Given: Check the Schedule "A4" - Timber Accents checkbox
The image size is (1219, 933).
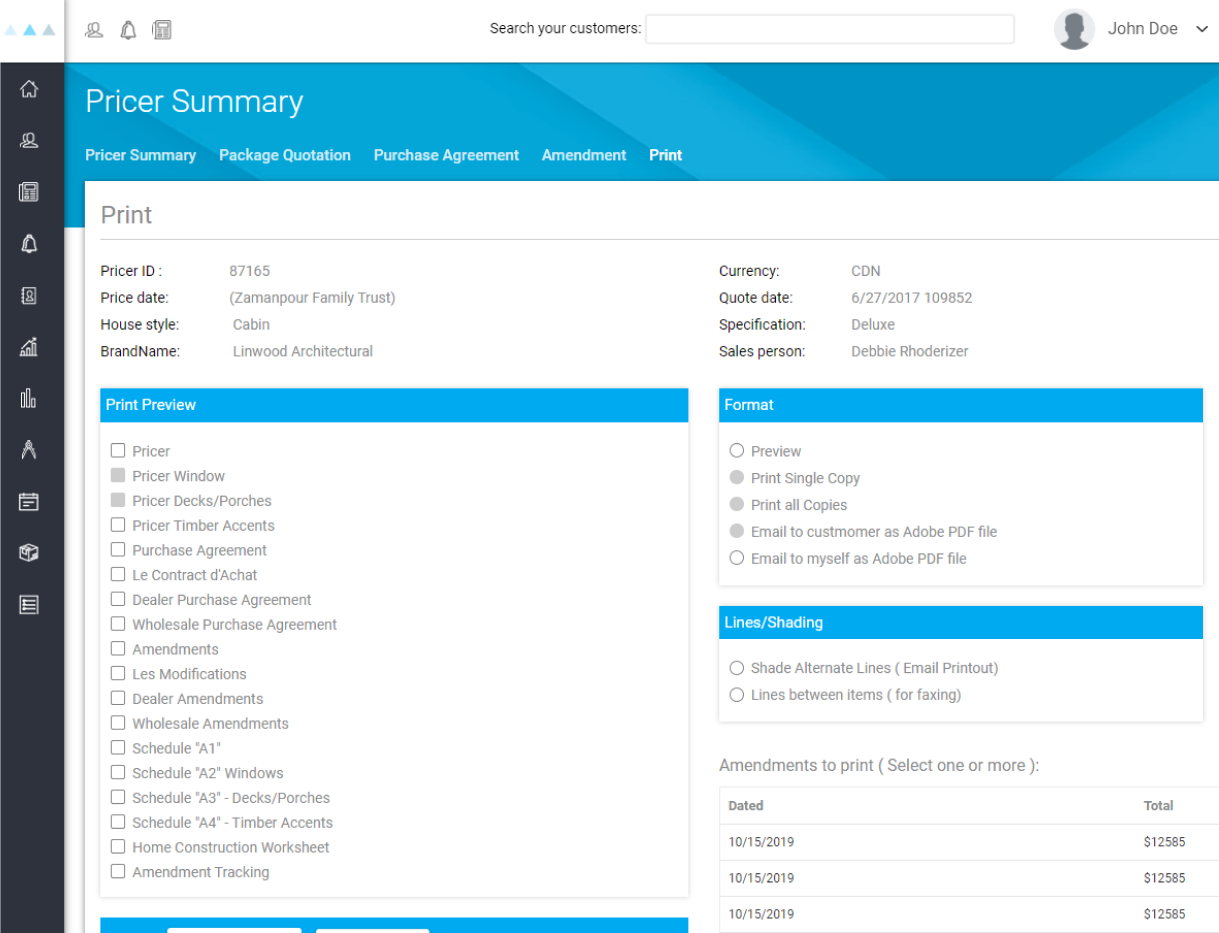Looking at the screenshot, I should (118, 822).
